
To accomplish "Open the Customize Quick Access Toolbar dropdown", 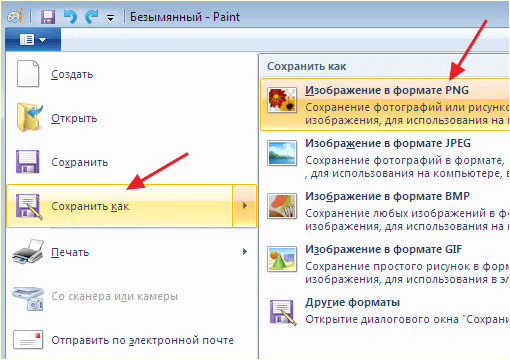I will pyautogui.click(x=110, y=18).
